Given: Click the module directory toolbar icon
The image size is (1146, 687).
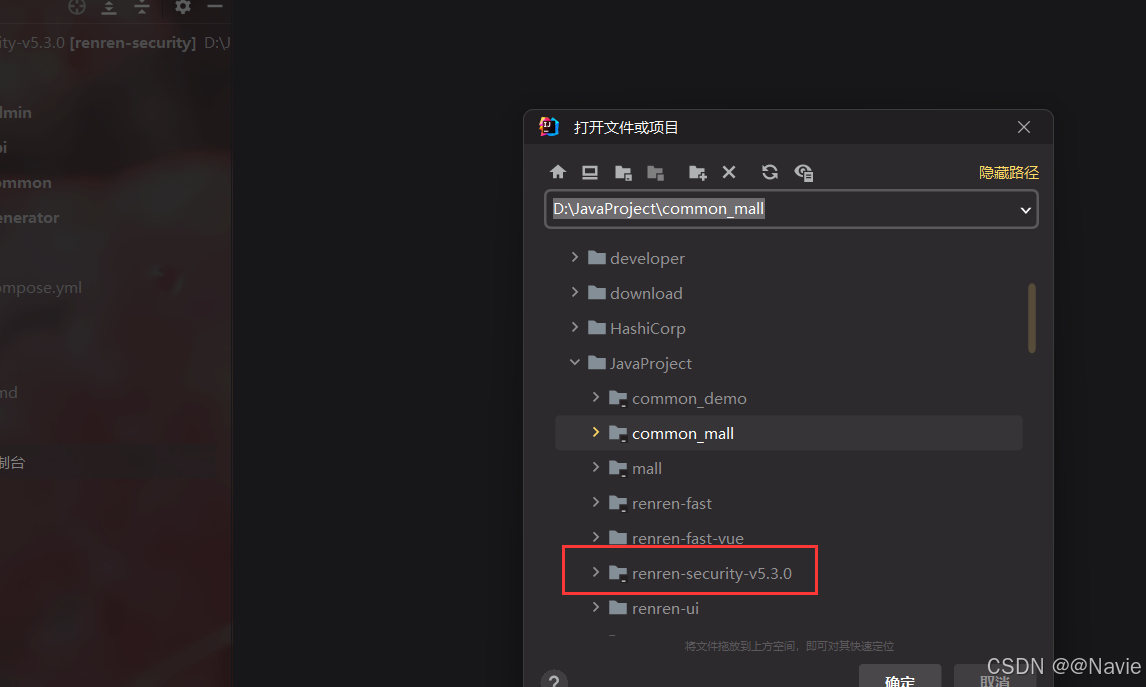Looking at the screenshot, I should click(656, 172).
